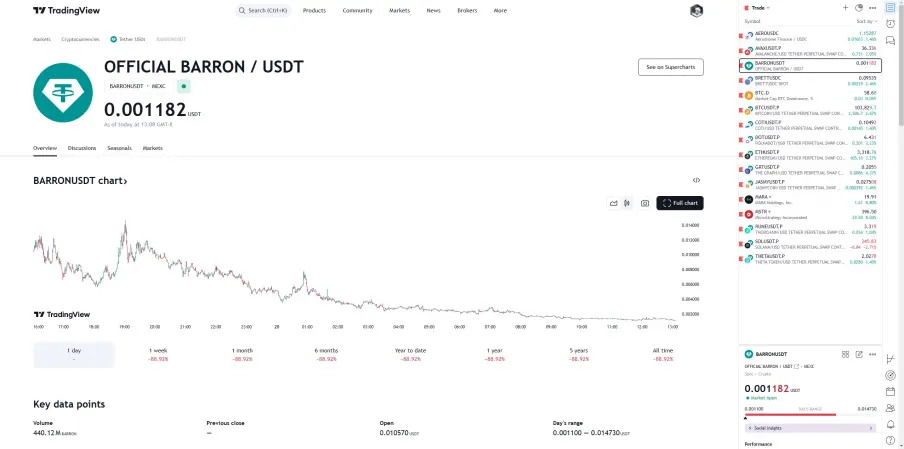This screenshot has height=449, width=904.
Task: Select BTCUSDT.P in the watchlist
Action: [x=810, y=111]
